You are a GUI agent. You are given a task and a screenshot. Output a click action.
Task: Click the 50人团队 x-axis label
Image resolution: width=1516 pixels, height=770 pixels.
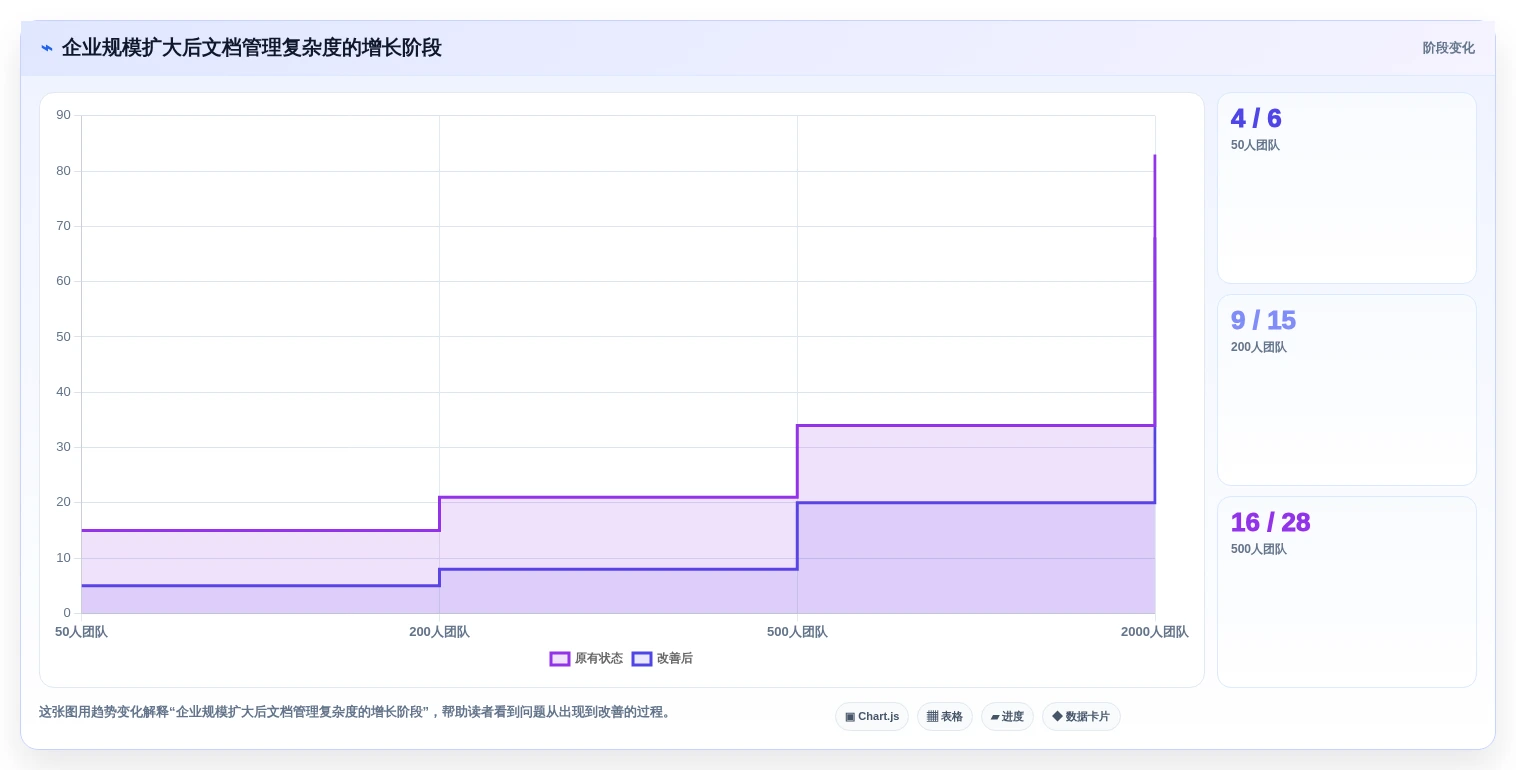click(81, 632)
